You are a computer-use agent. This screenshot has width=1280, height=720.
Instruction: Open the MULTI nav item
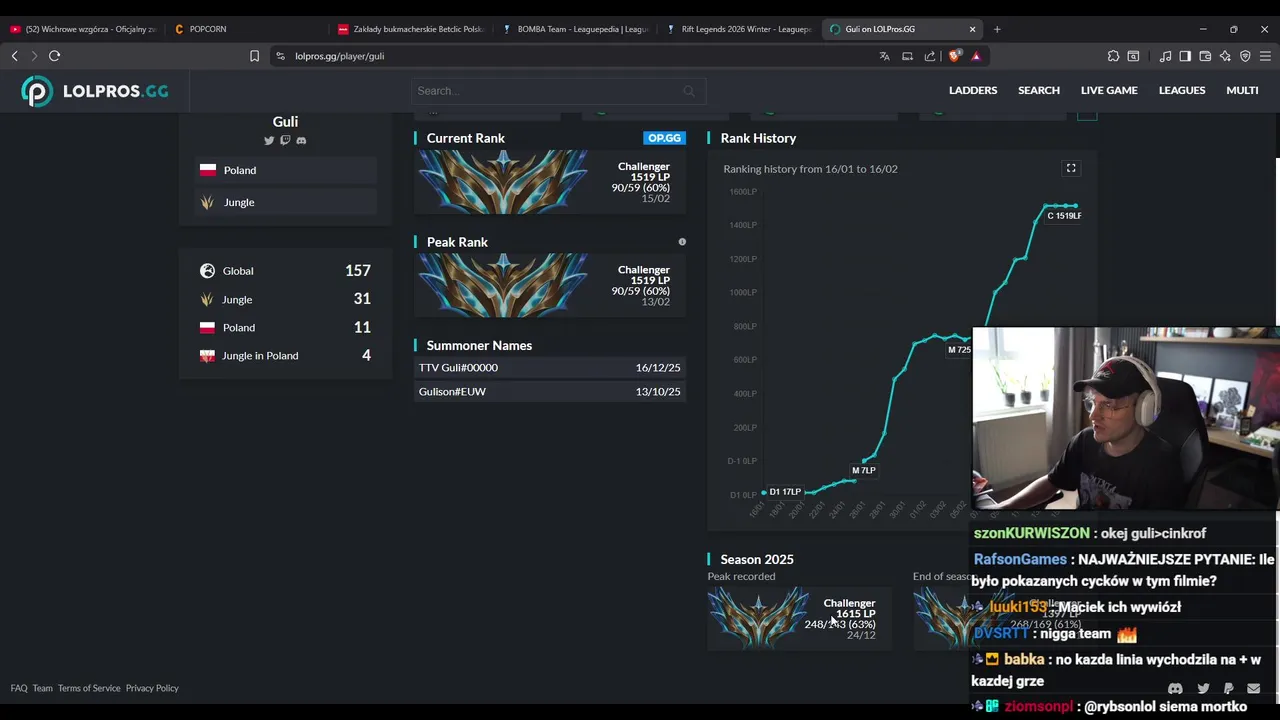tap(1242, 90)
